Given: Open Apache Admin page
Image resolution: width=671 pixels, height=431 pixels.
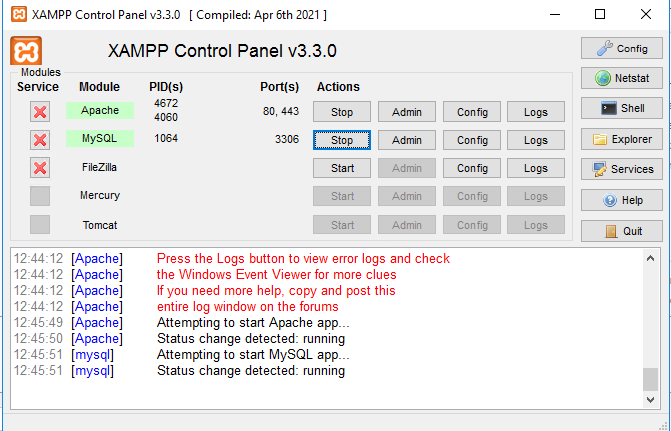Looking at the screenshot, I should click(x=407, y=112).
